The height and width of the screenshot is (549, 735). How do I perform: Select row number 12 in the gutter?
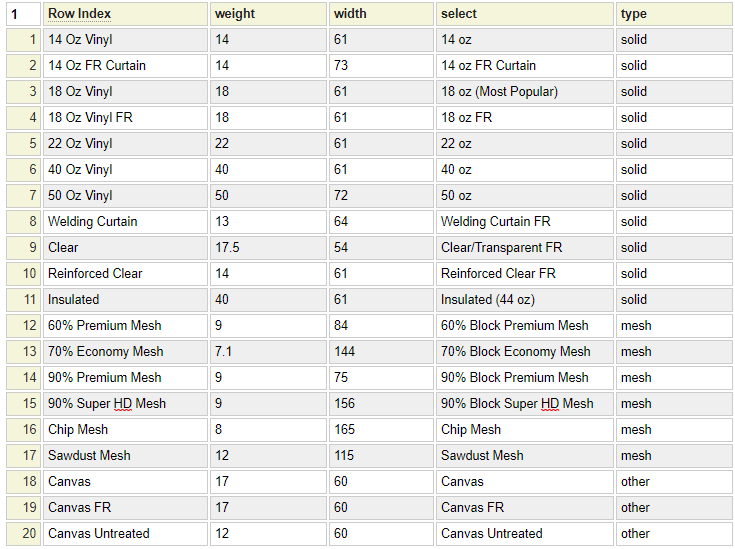pyautogui.click(x=22, y=325)
